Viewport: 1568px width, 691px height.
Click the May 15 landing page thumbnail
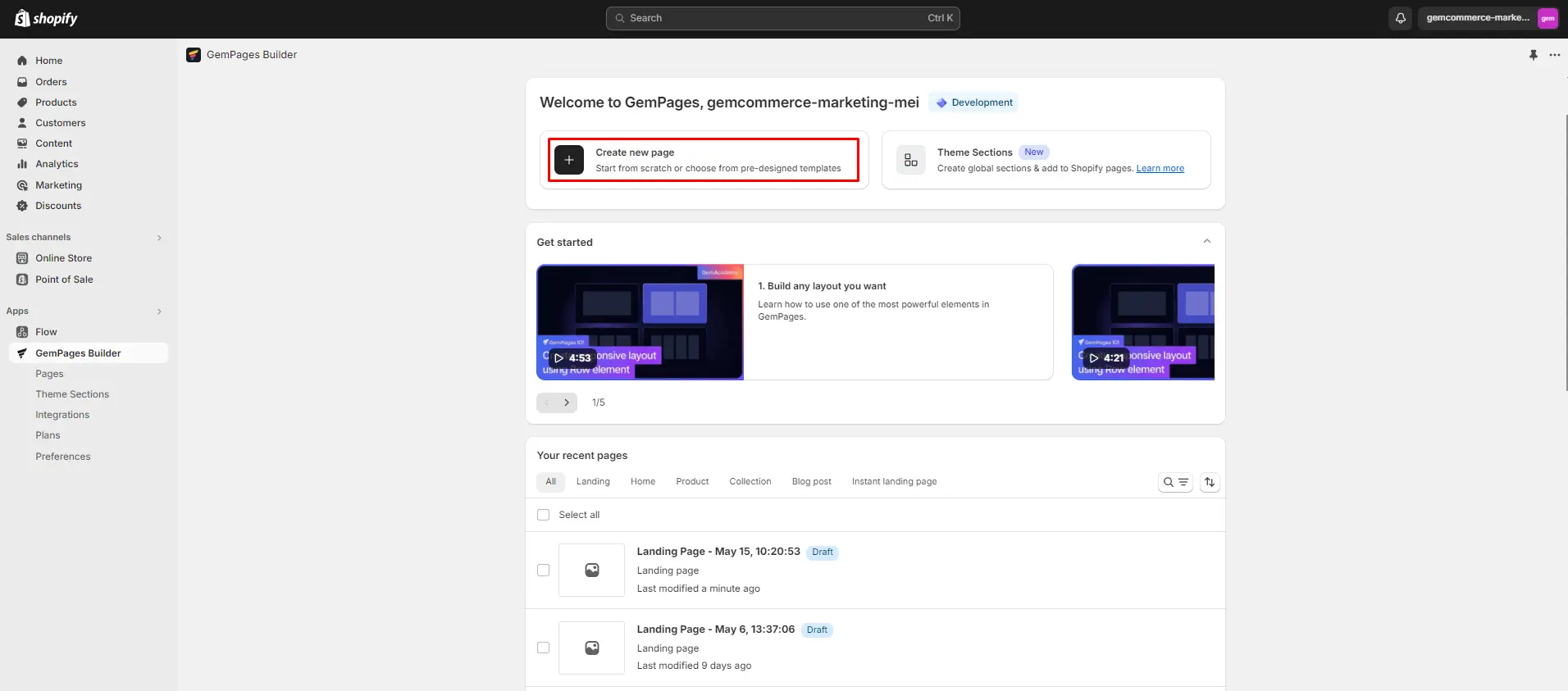click(591, 570)
